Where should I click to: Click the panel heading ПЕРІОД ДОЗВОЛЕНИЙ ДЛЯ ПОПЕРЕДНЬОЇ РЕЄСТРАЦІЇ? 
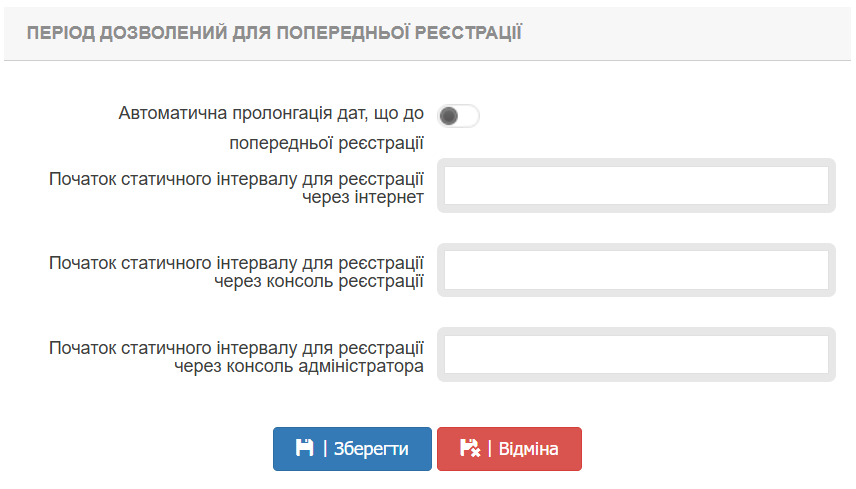tap(274, 32)
